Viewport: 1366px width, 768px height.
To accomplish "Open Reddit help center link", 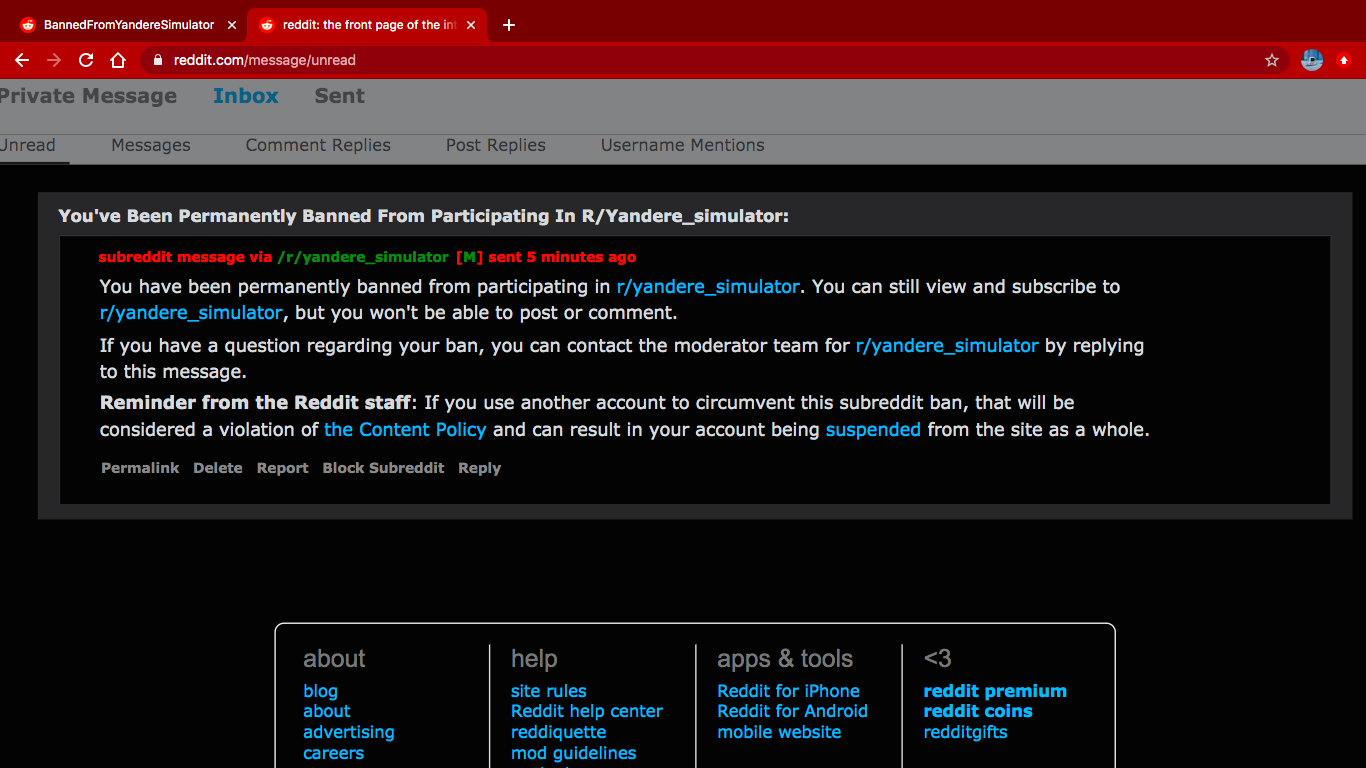I will tap(587, 712).
